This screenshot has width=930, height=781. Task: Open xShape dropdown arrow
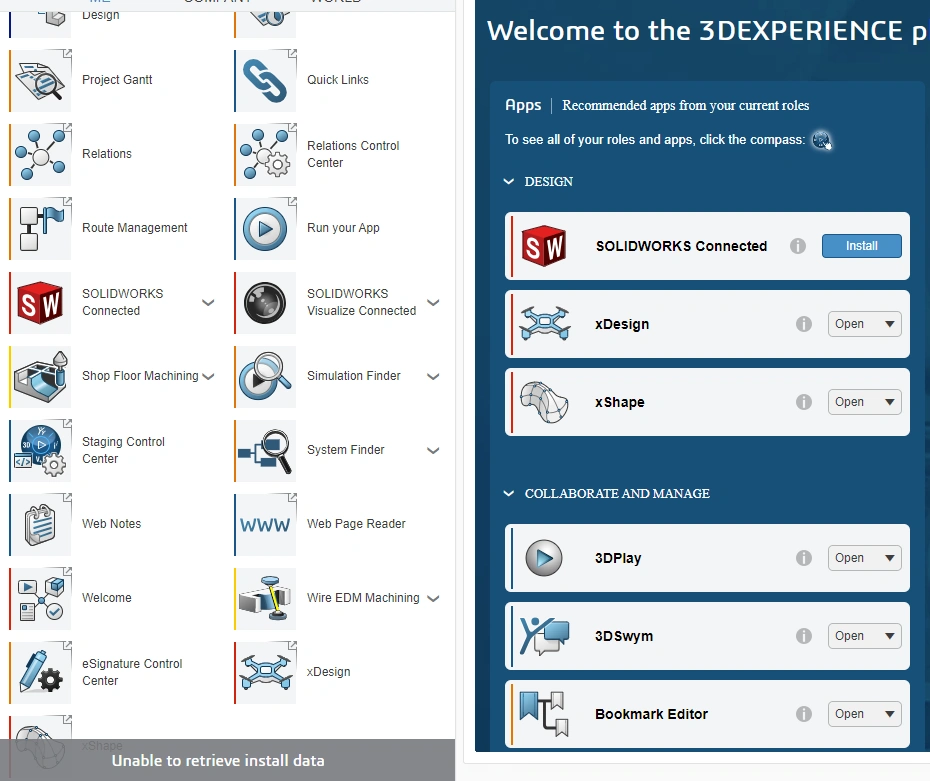pyautogui.click(x=890, y=402)
